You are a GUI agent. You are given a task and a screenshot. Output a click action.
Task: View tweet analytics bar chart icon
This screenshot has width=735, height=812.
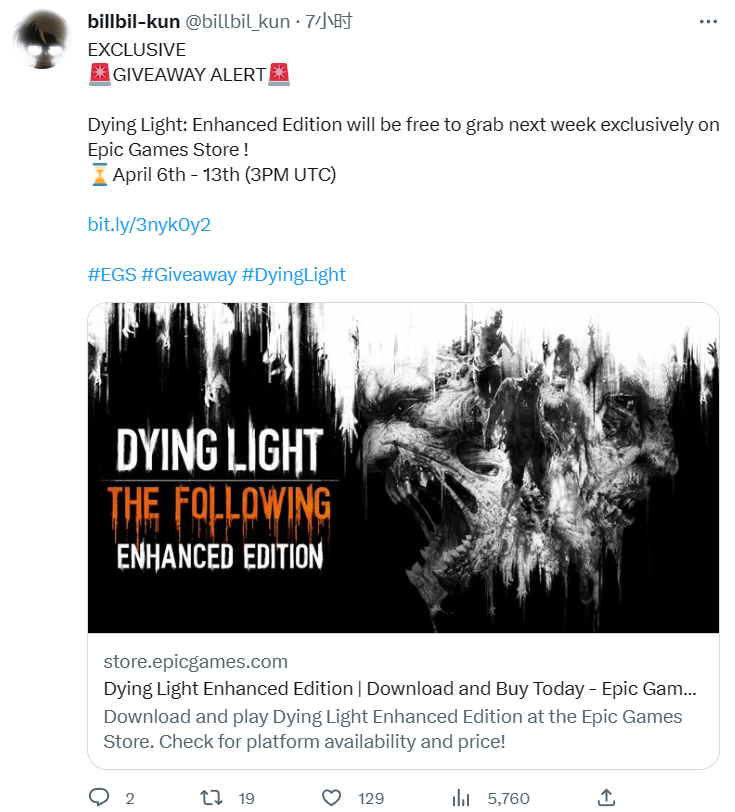click(460, 798)
